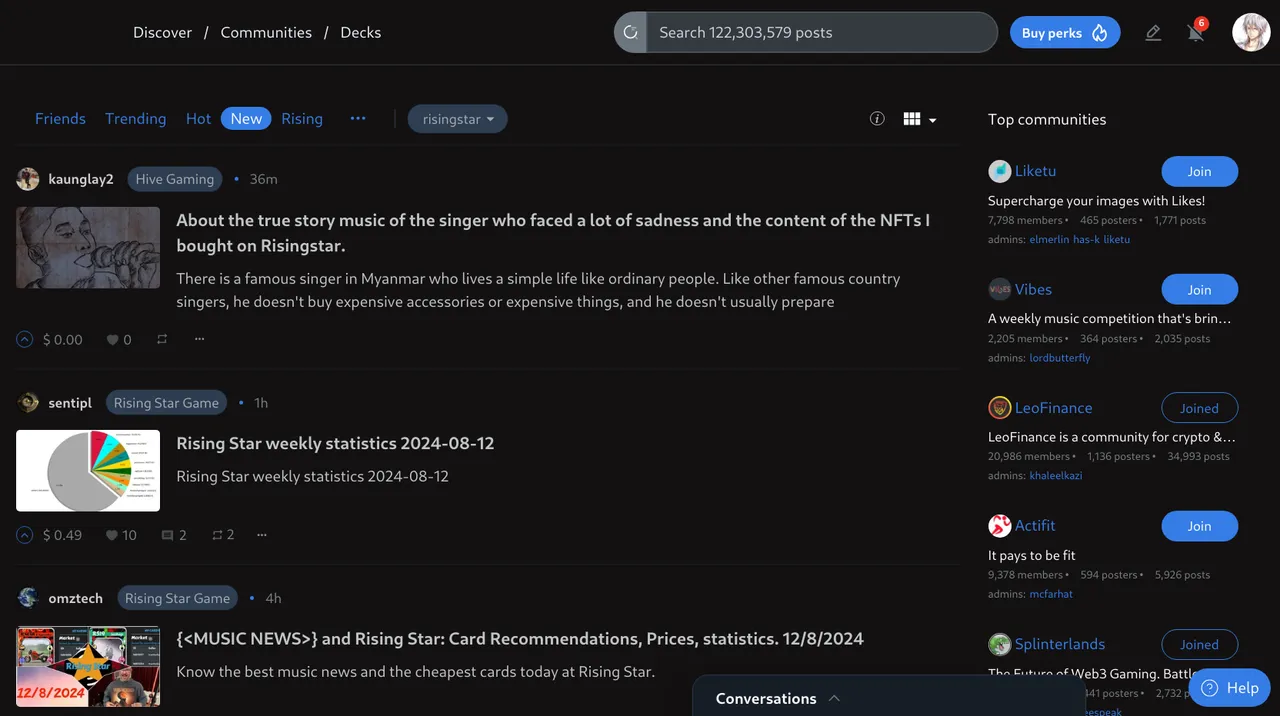Open Rising Star weekly statistics 2024-08-12 title
This screenshot has width=1280, height=716.
tap(335, 443)
